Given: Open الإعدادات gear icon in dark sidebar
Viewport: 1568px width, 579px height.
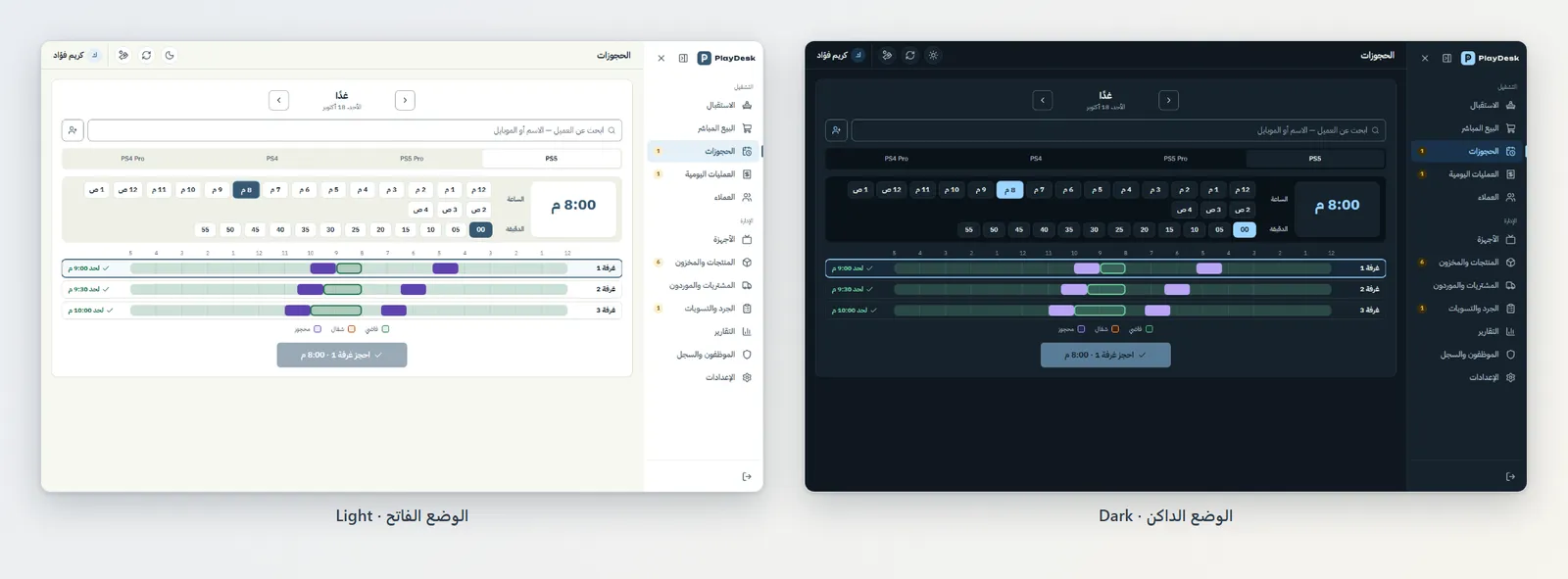Looking at the screenshot, I should coord(1510,377).
